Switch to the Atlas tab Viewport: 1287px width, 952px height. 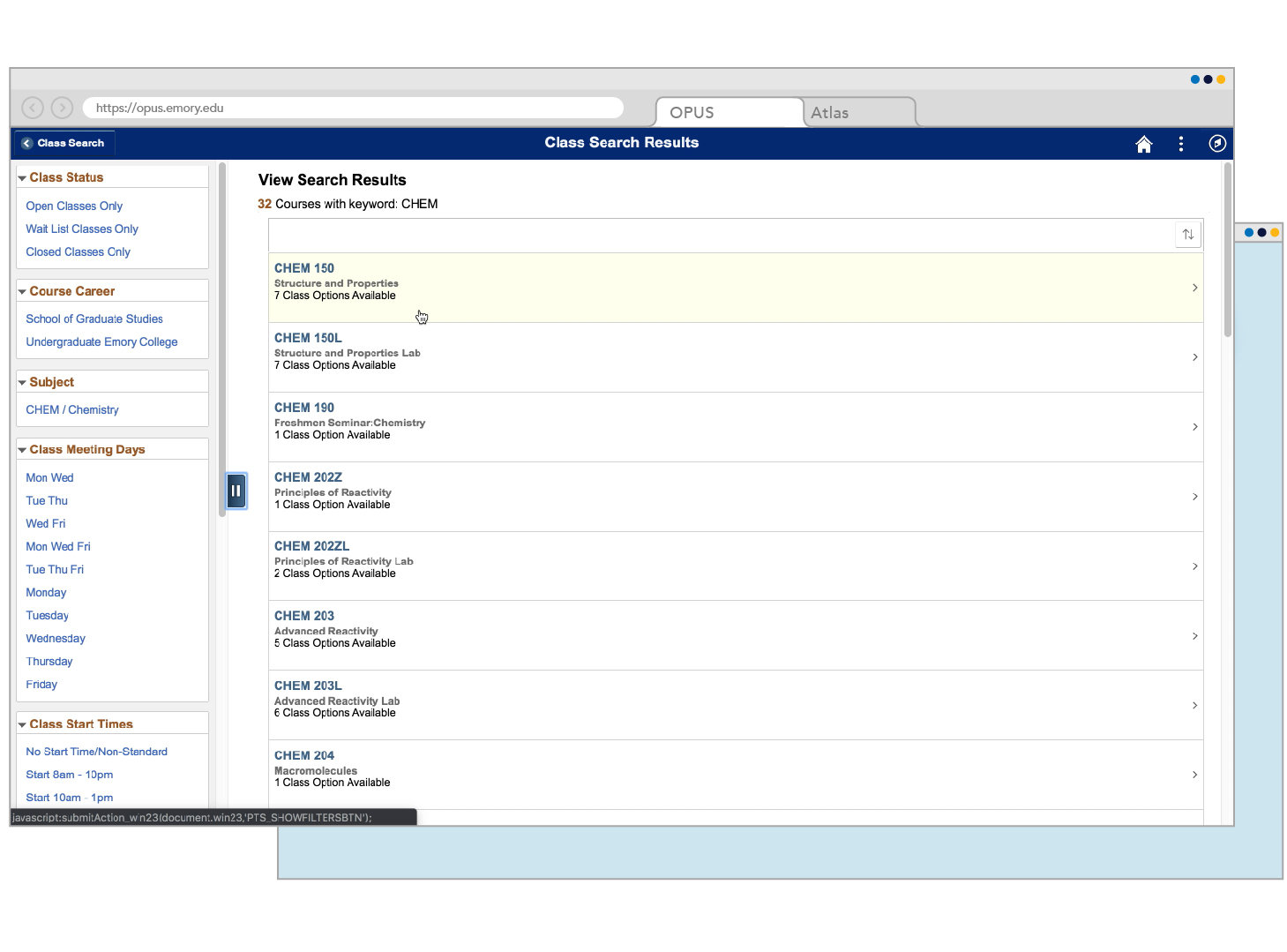pyautogui.click(x=859, y=112)
